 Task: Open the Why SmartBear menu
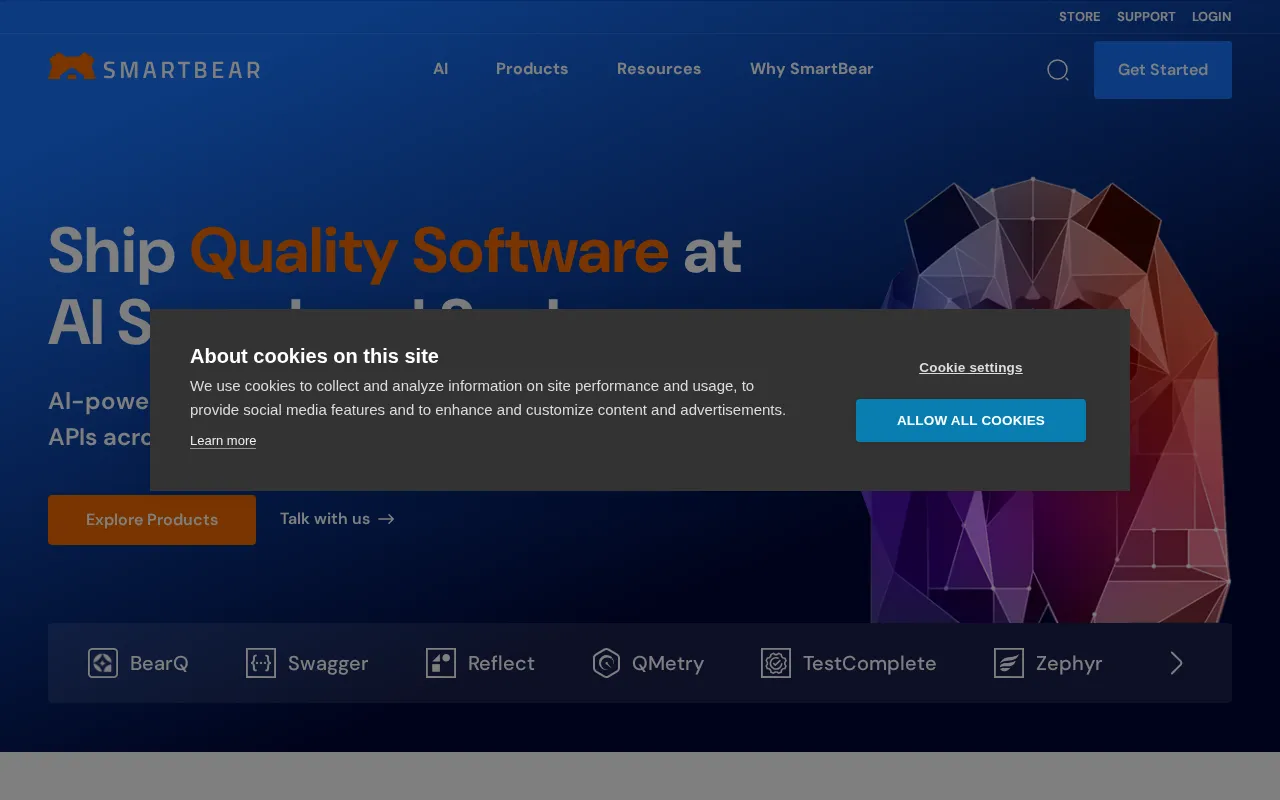click(812, 69)
